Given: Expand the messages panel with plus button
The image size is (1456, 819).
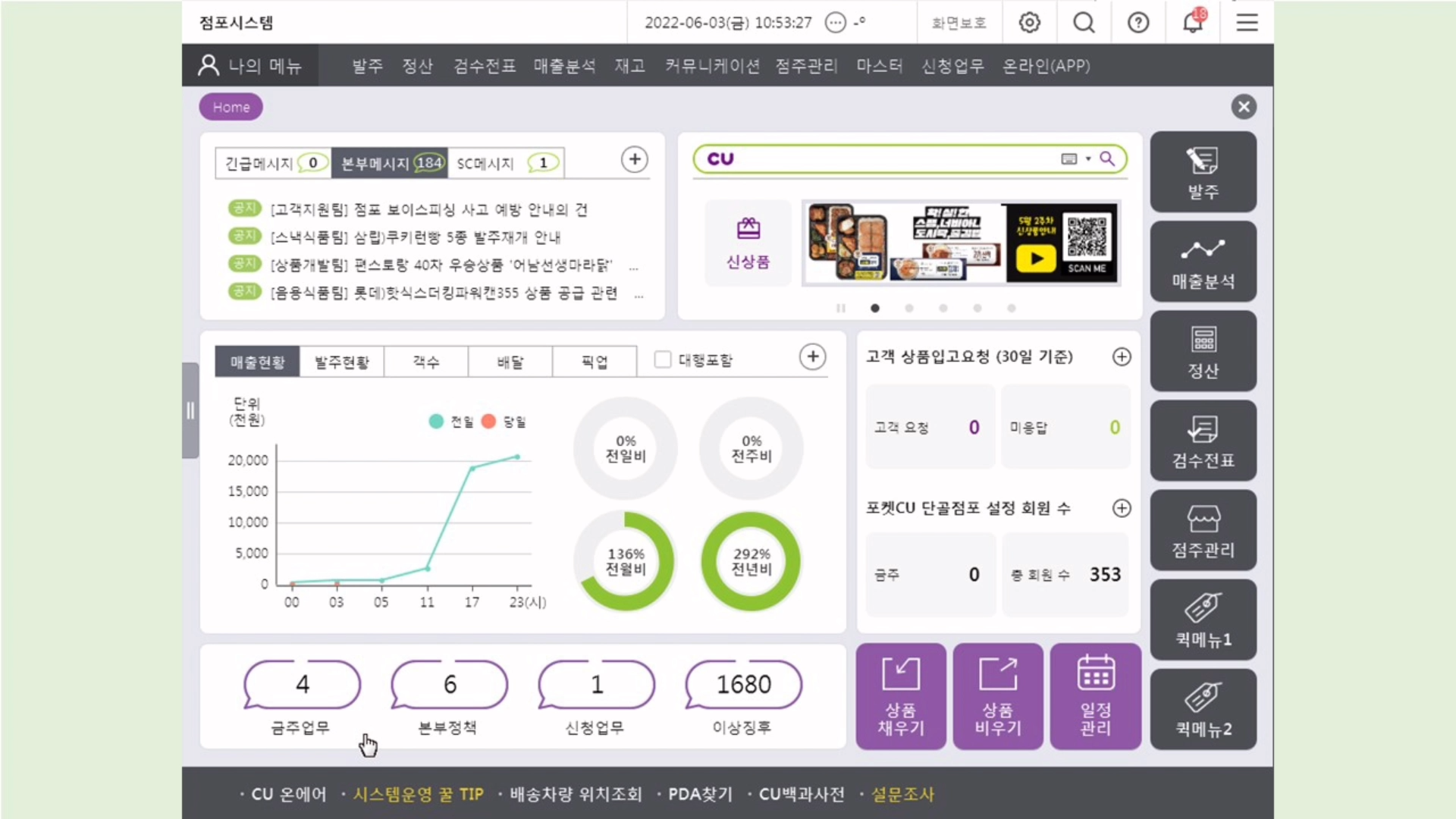Looking at the screenshot, I should tap(634, 159).
